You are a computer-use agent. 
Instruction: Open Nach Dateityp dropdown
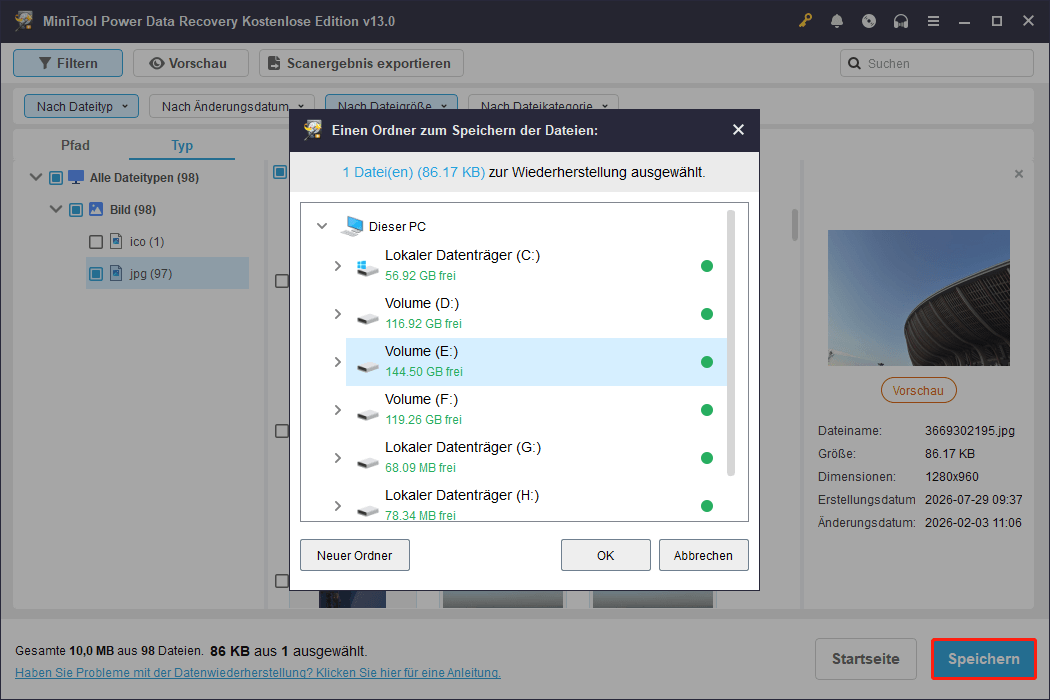81,106
